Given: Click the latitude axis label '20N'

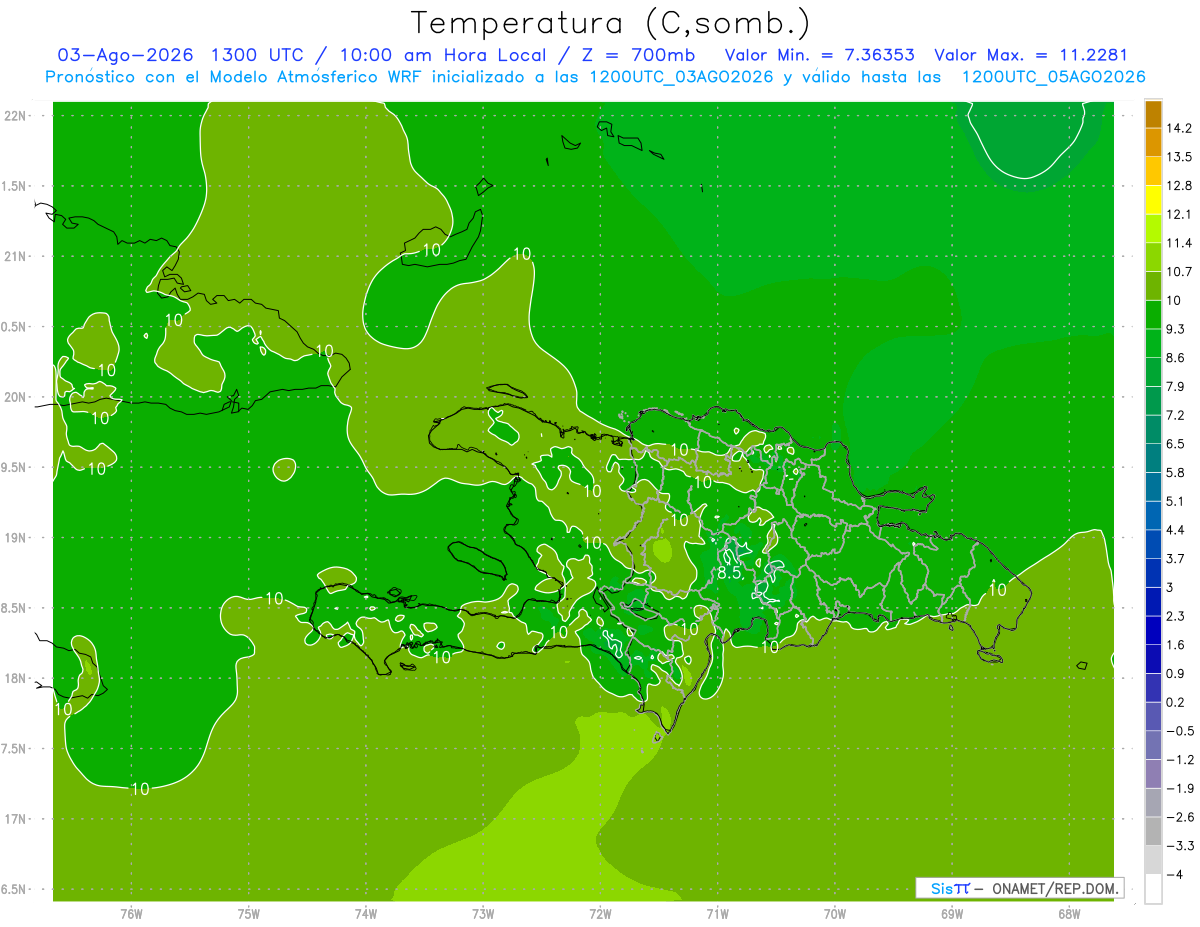Looking at the screenshot, I should [15, 397].
